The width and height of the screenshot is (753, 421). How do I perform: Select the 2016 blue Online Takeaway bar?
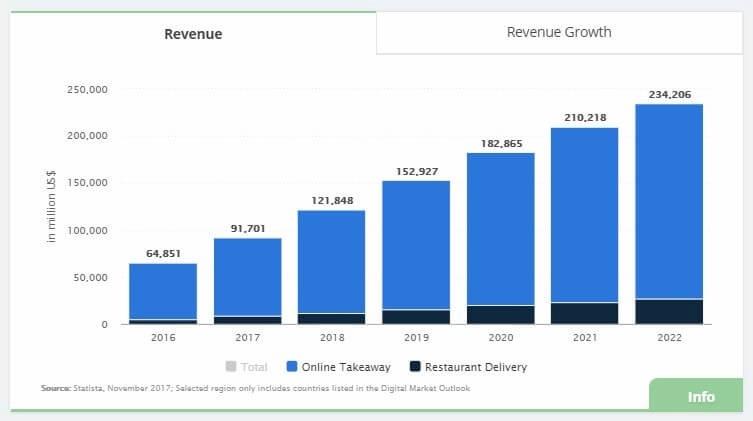(163, 291)
